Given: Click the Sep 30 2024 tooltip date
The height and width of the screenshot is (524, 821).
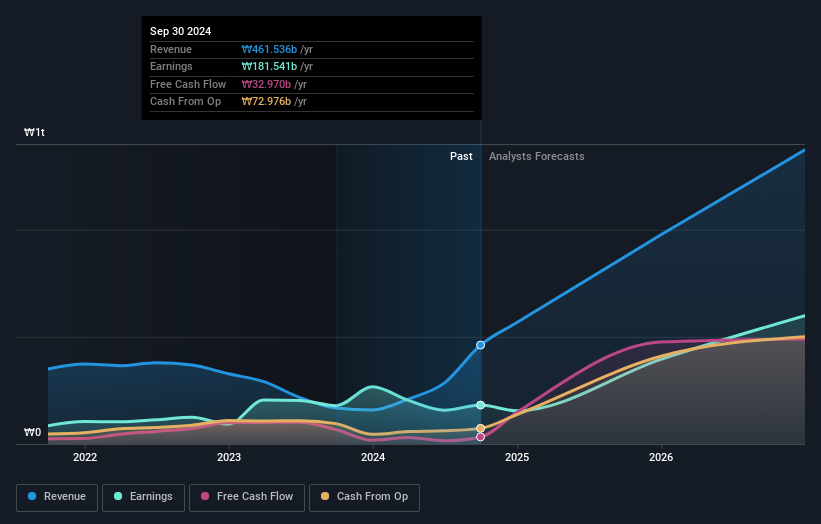Looking at the screenshot, I should click(181, 31).
